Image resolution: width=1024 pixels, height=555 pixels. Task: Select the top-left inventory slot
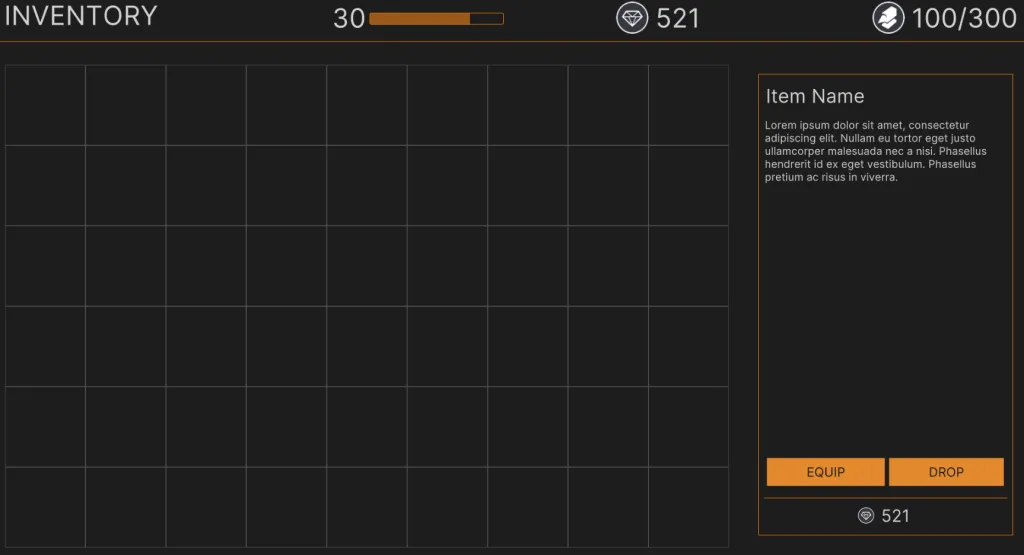[45, 105]
